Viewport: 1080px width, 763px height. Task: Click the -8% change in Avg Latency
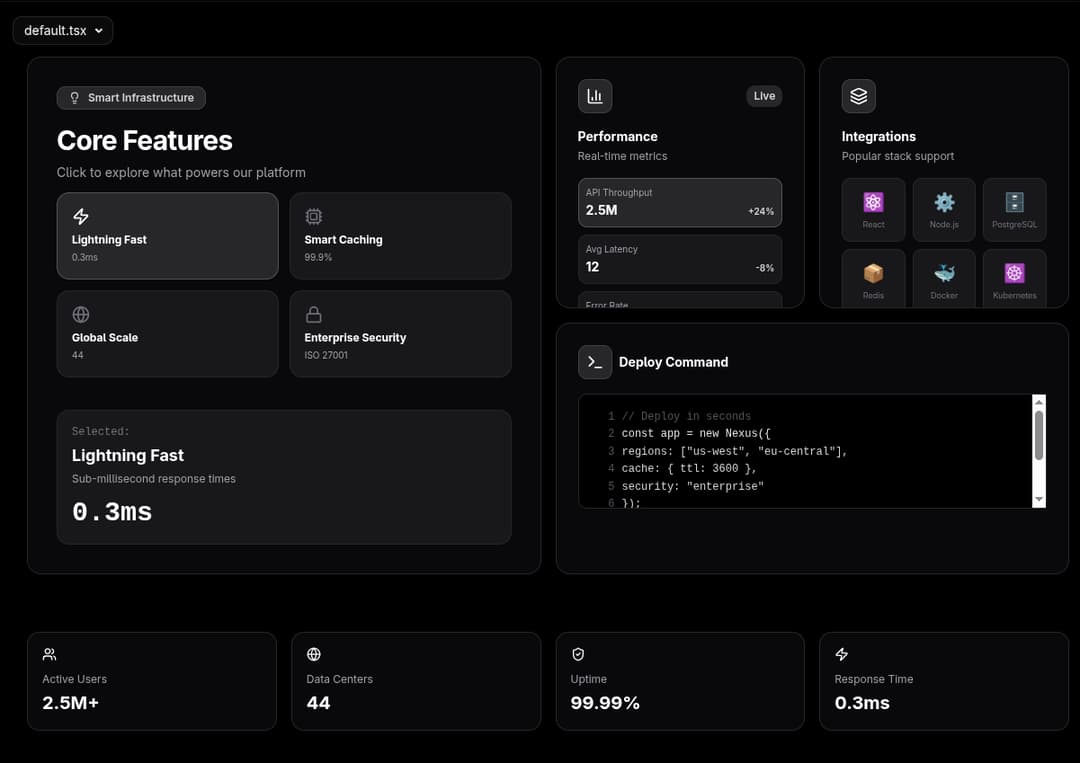[765, 268]
